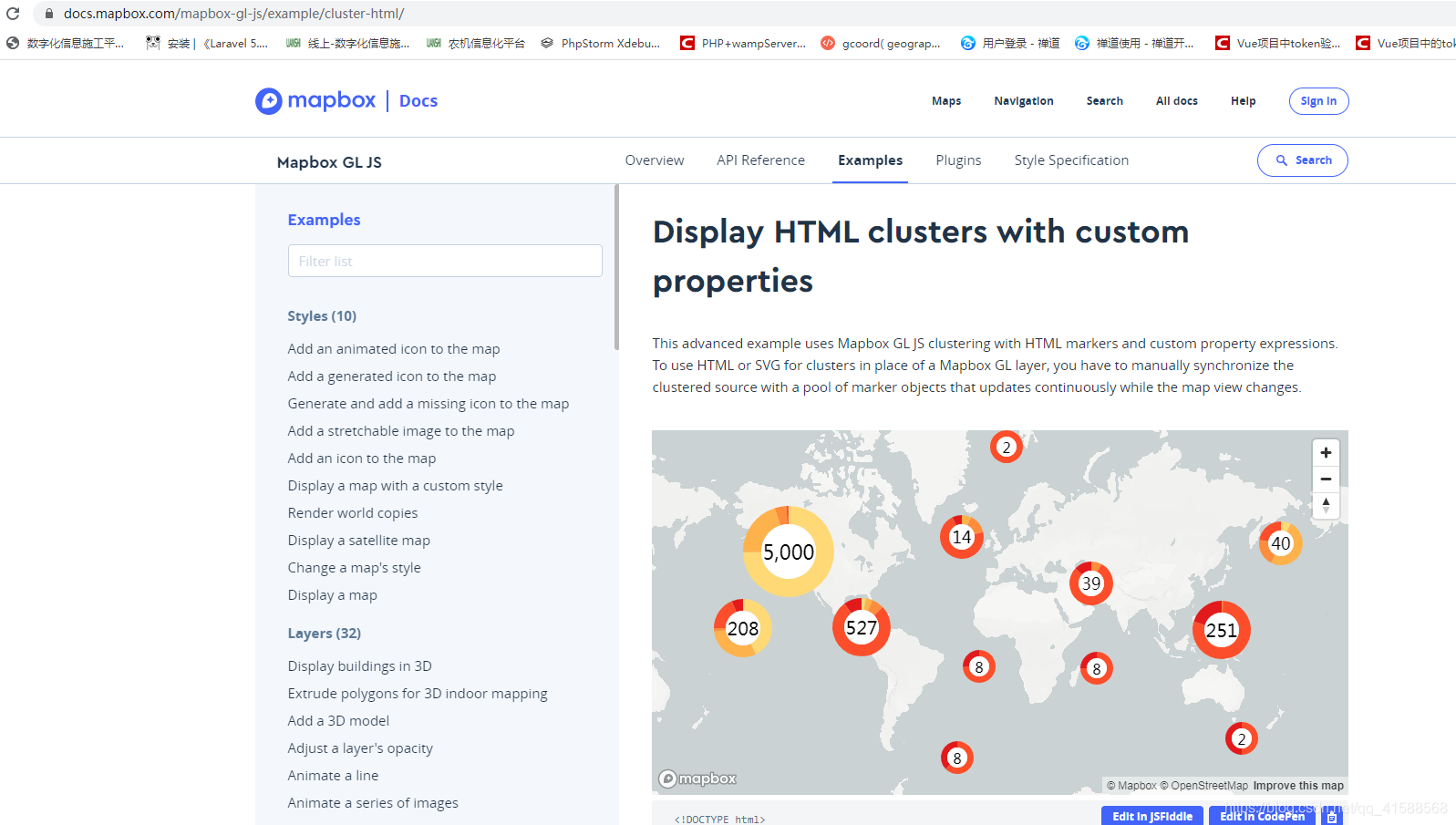
Task: Open 'Add an icon to the map'
Action: pyautogui.click(x=362, y=458)
